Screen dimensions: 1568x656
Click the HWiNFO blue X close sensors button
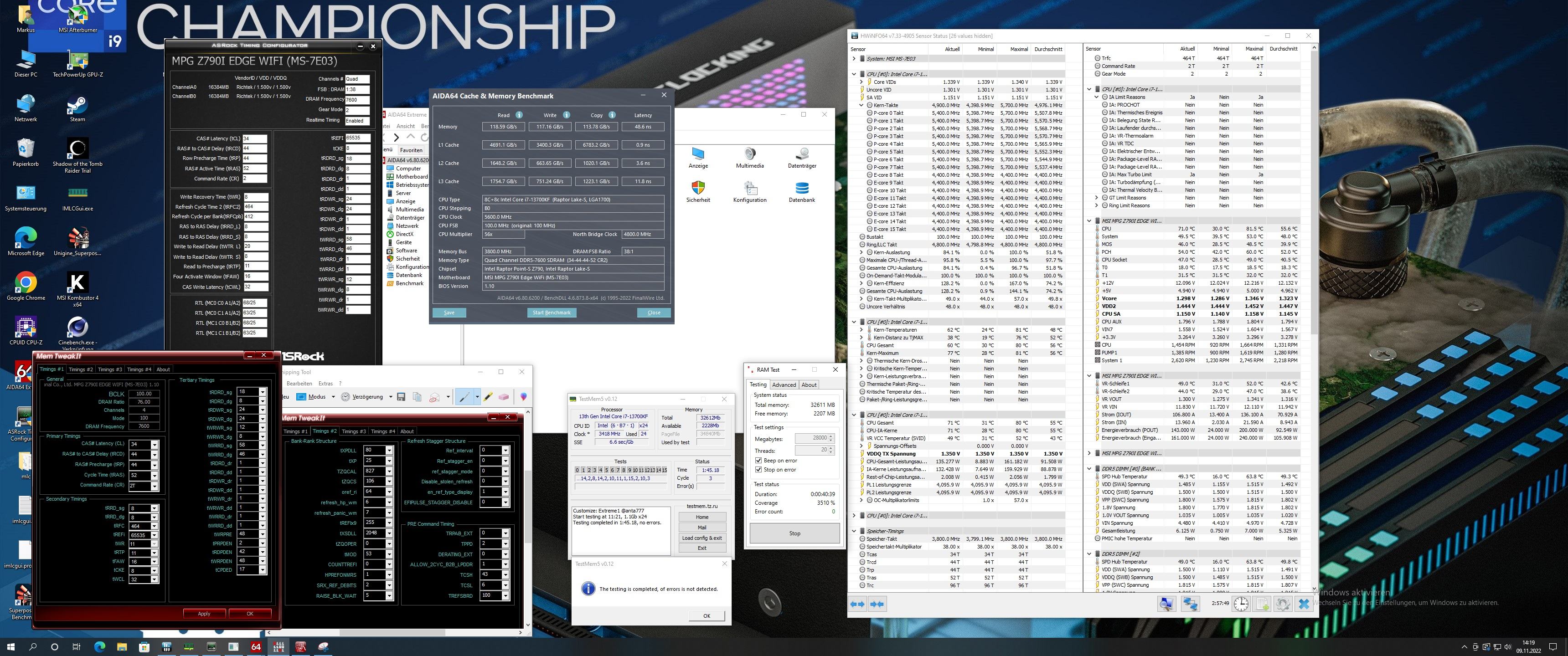coord(1303,604)
